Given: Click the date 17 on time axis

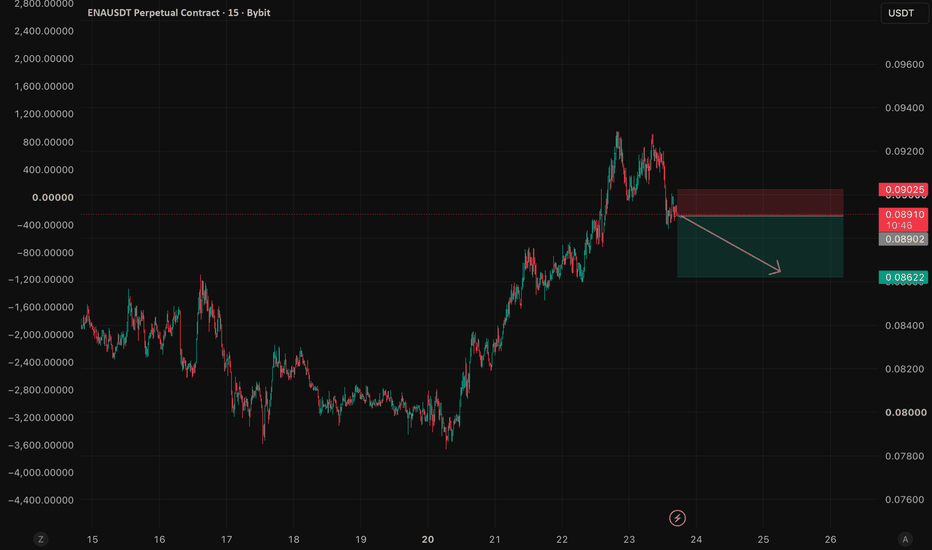Looking at the screenshot, I should coord(226,539).
